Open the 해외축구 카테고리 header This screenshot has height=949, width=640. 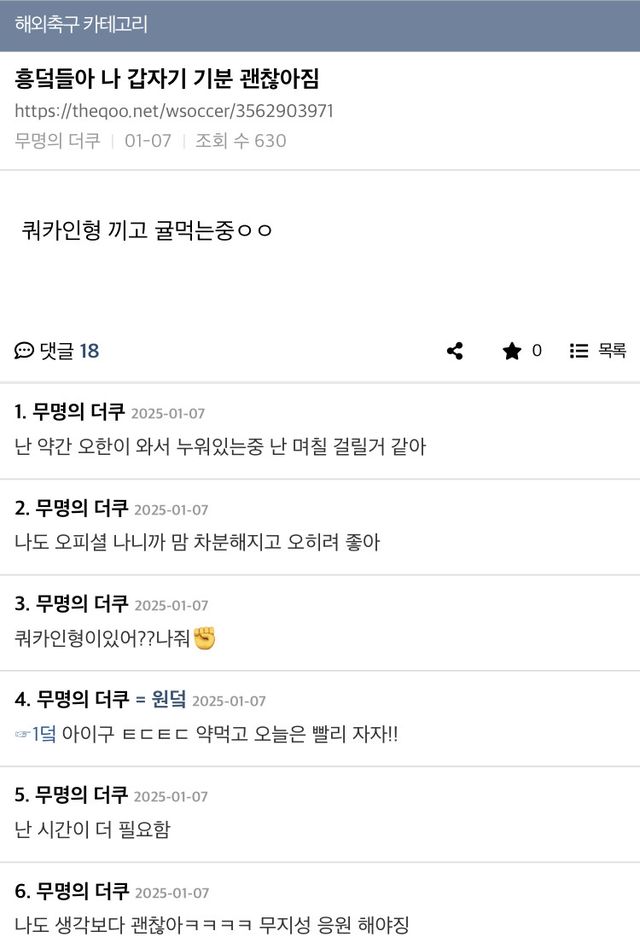[81, 25]
